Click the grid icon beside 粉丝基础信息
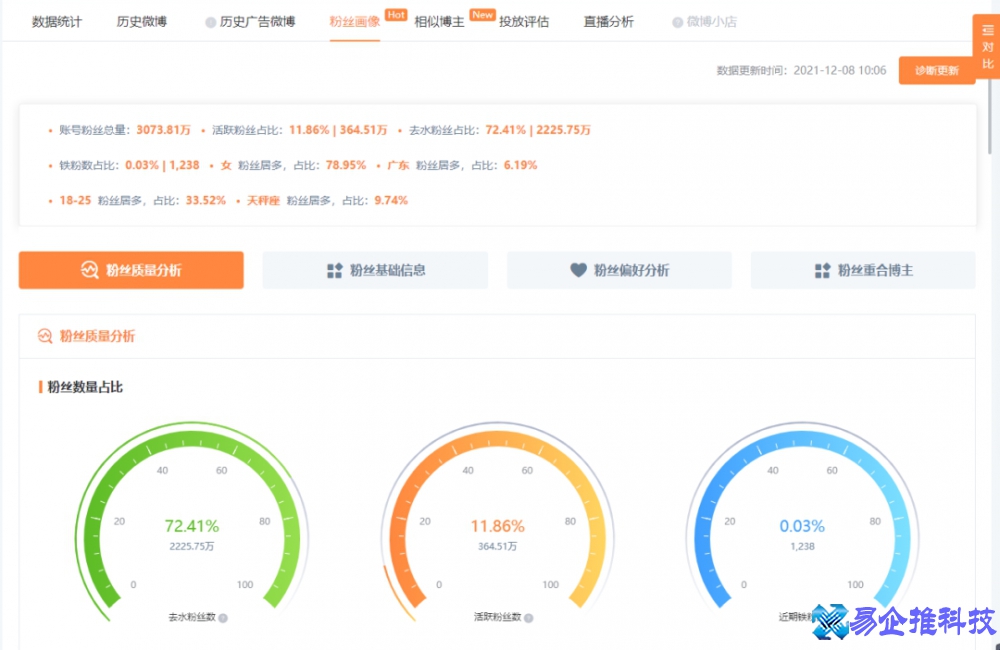The height and width of the screenshot is (650, 1000). (x=335, y=270)
